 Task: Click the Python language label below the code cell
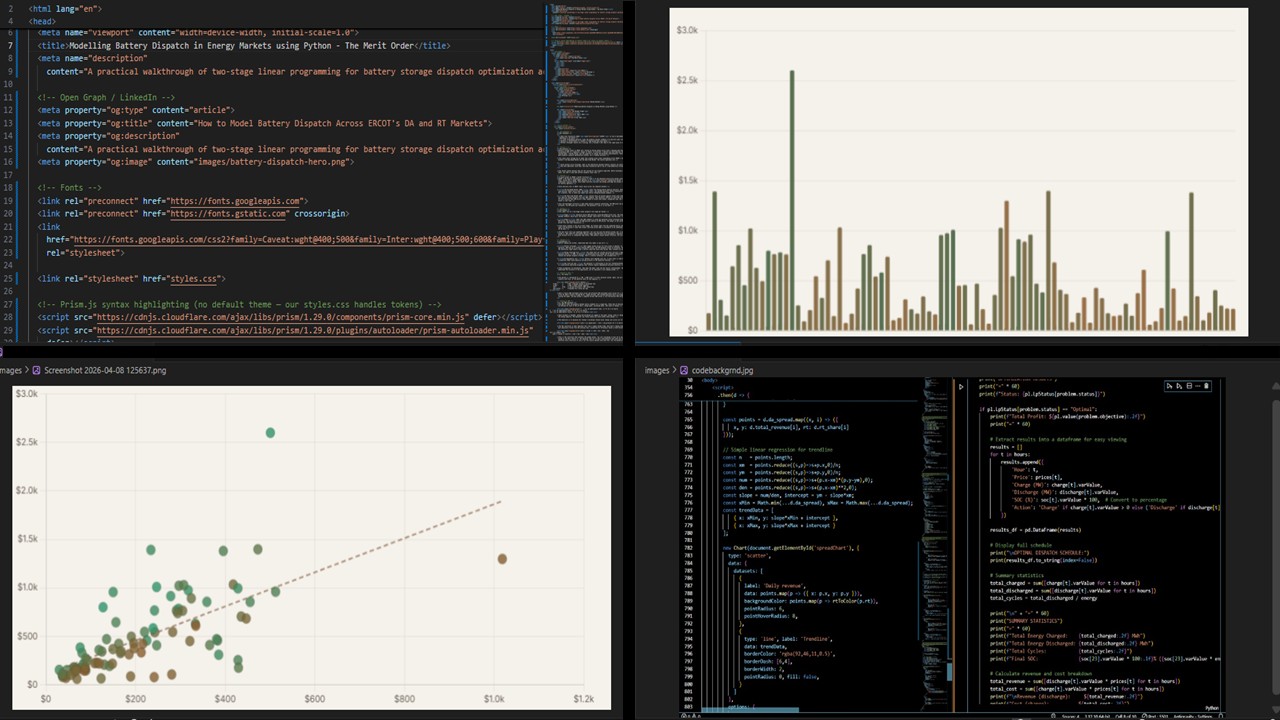pos(1211,707)
